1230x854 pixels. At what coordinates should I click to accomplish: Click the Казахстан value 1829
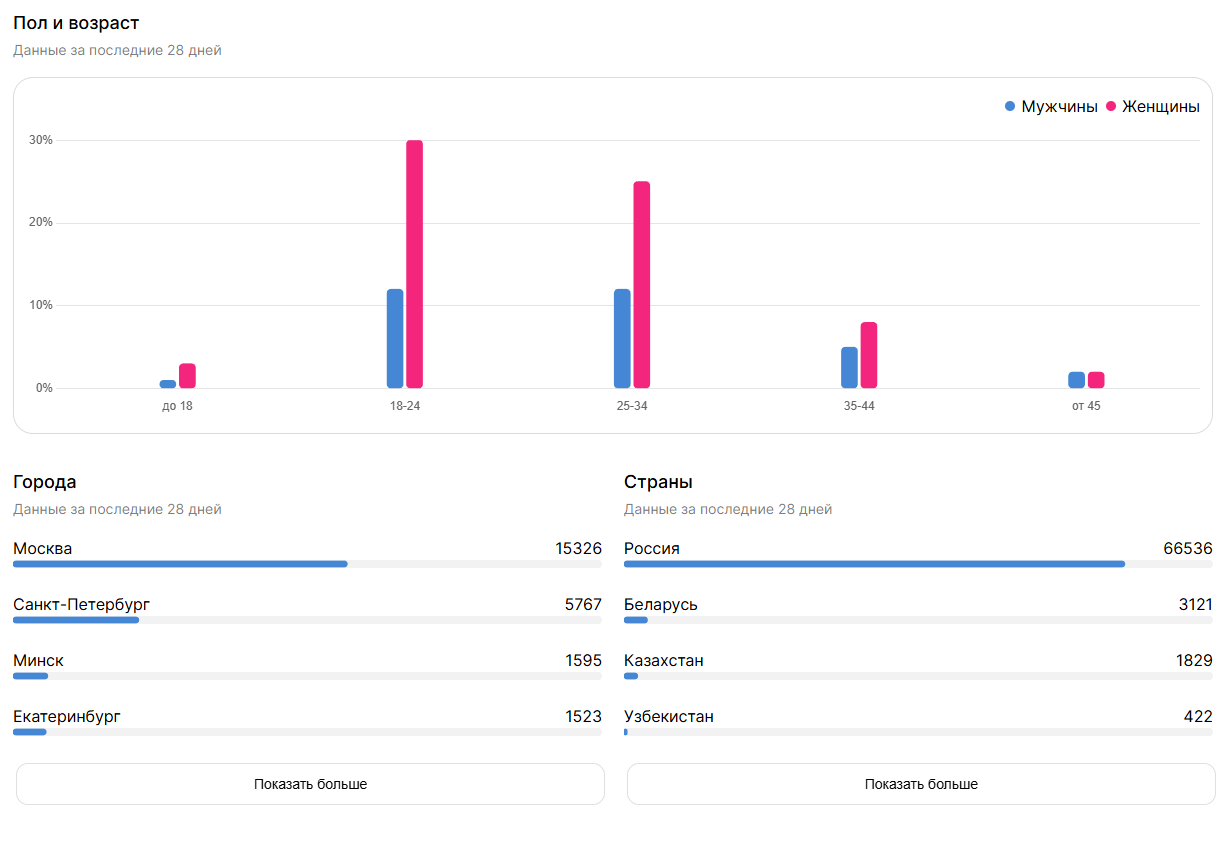[1194, 661]
